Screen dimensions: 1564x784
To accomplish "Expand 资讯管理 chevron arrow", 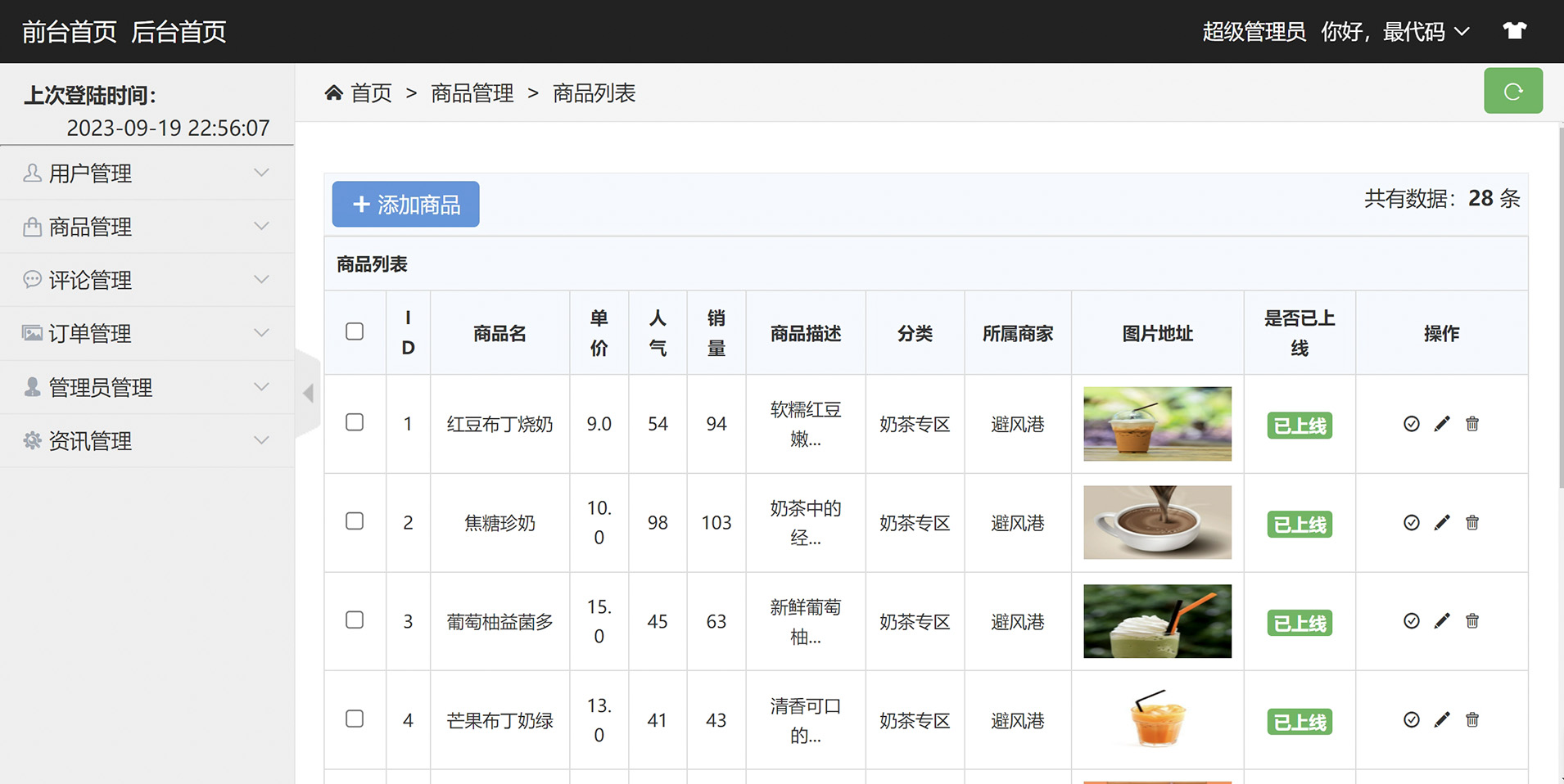I will click(x=261, y=440).
